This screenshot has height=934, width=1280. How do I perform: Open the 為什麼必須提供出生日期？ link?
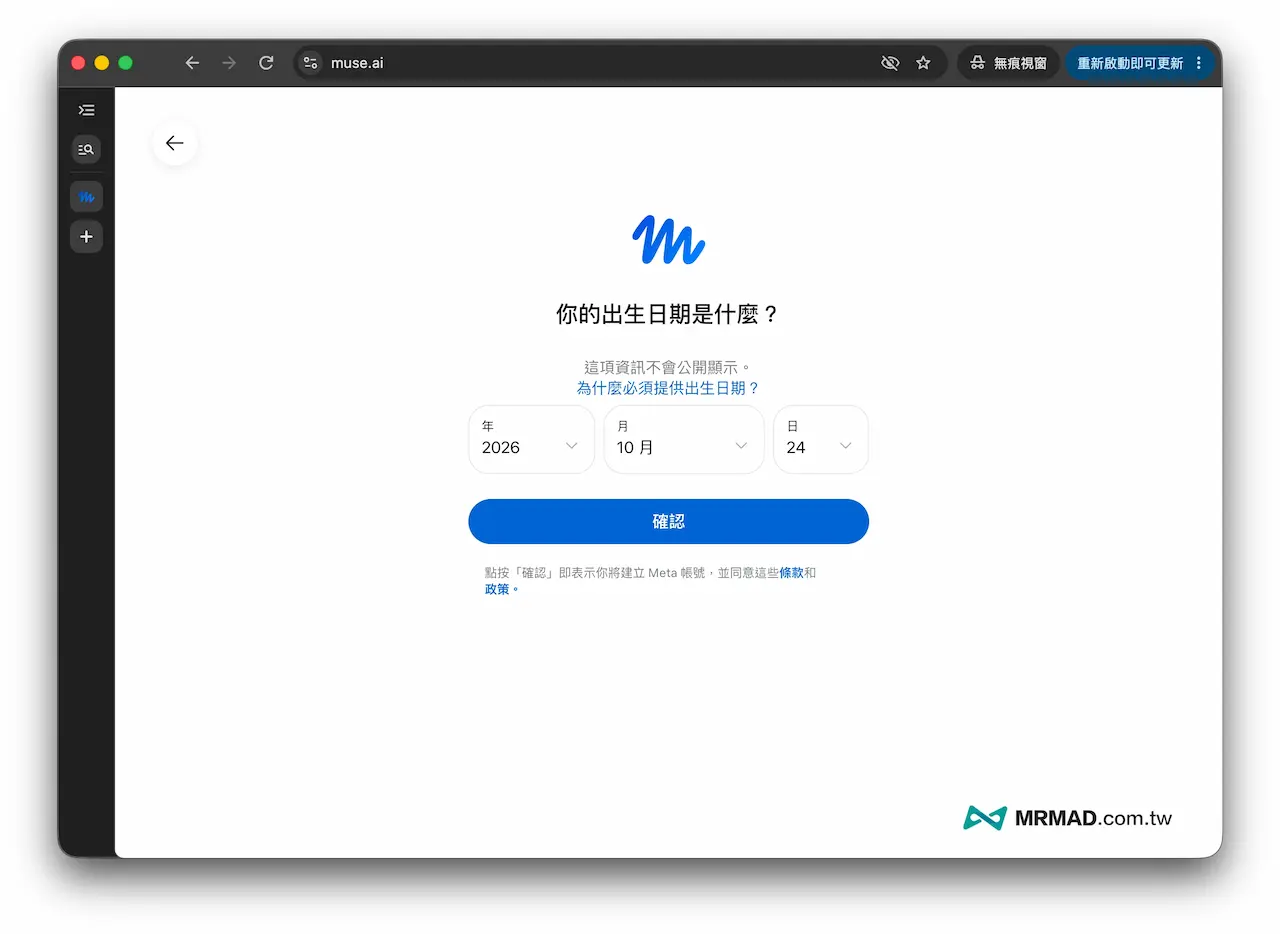(668, 388)
